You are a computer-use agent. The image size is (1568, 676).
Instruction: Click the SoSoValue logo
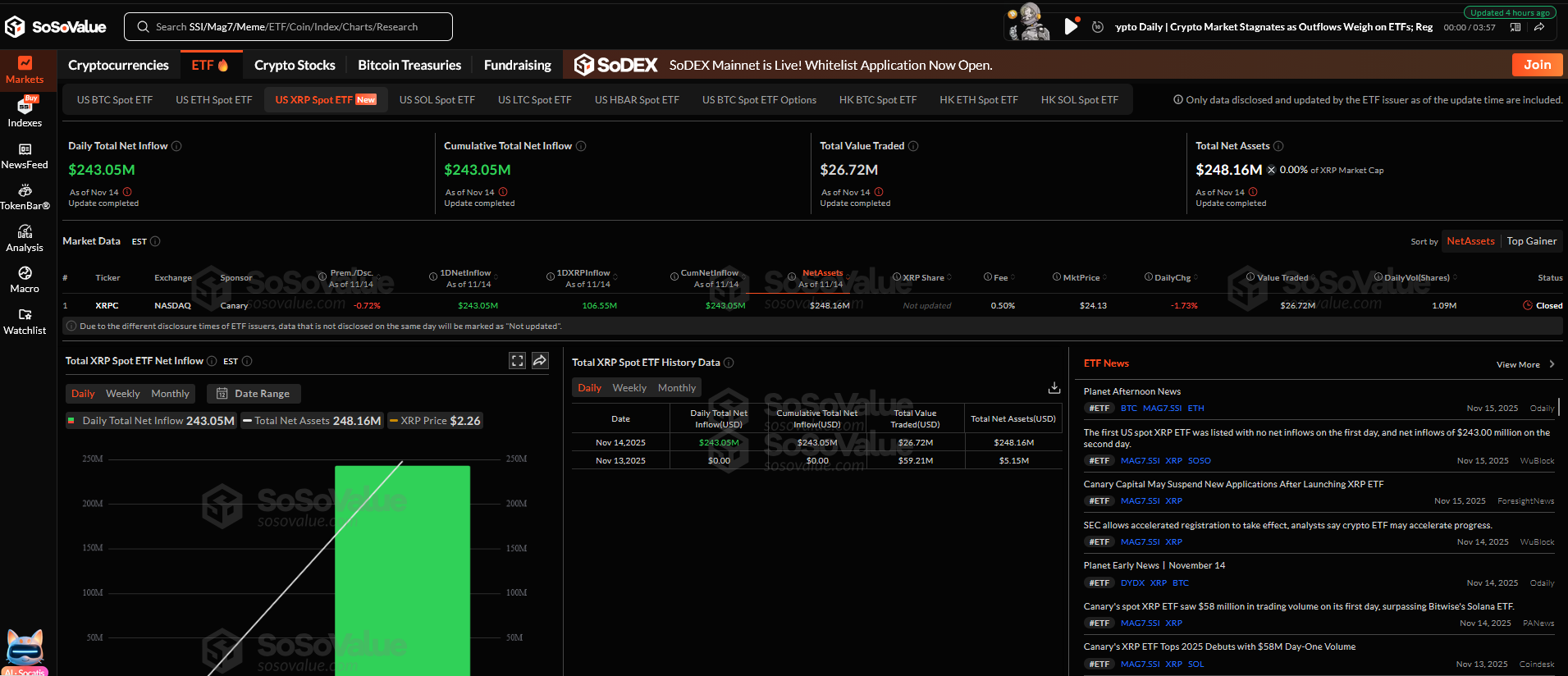coord(56,27)
